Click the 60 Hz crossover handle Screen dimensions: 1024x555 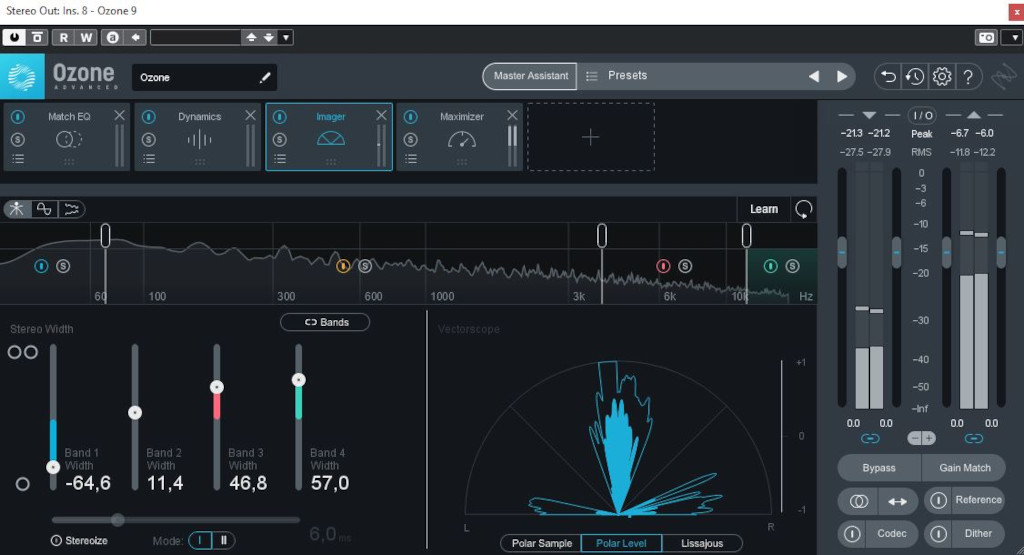pos(105,236)
